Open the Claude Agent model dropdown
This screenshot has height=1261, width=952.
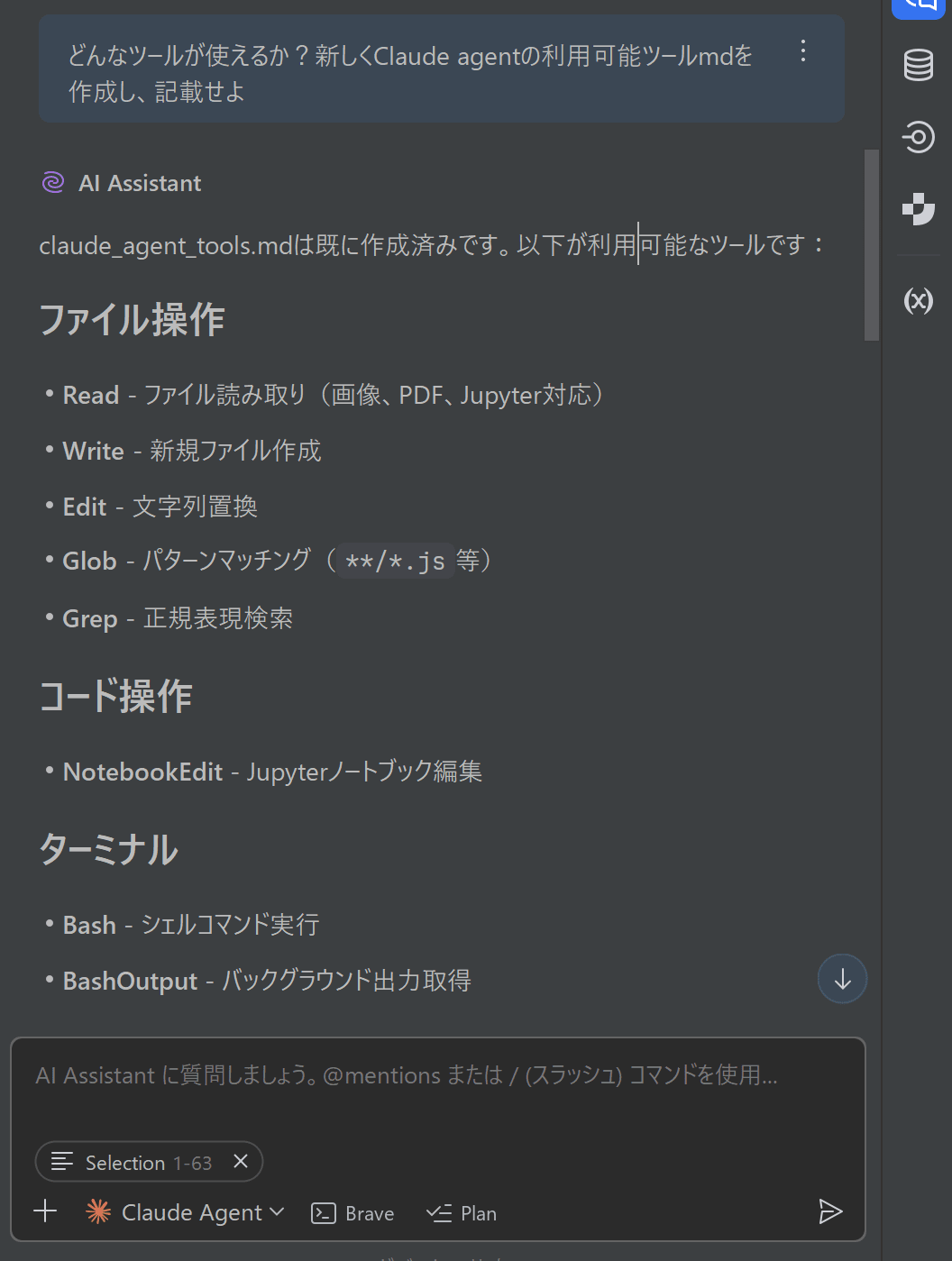click(277, 1211)
